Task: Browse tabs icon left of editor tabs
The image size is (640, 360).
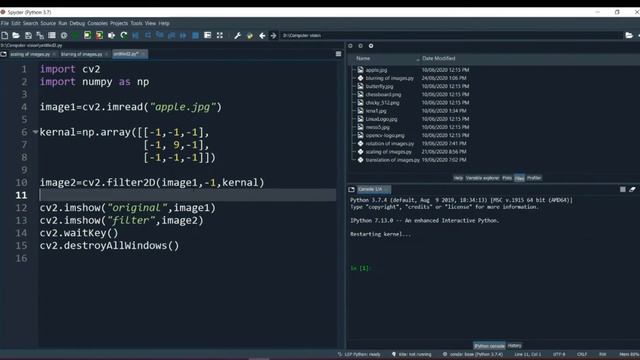Action: click(4, 54)
